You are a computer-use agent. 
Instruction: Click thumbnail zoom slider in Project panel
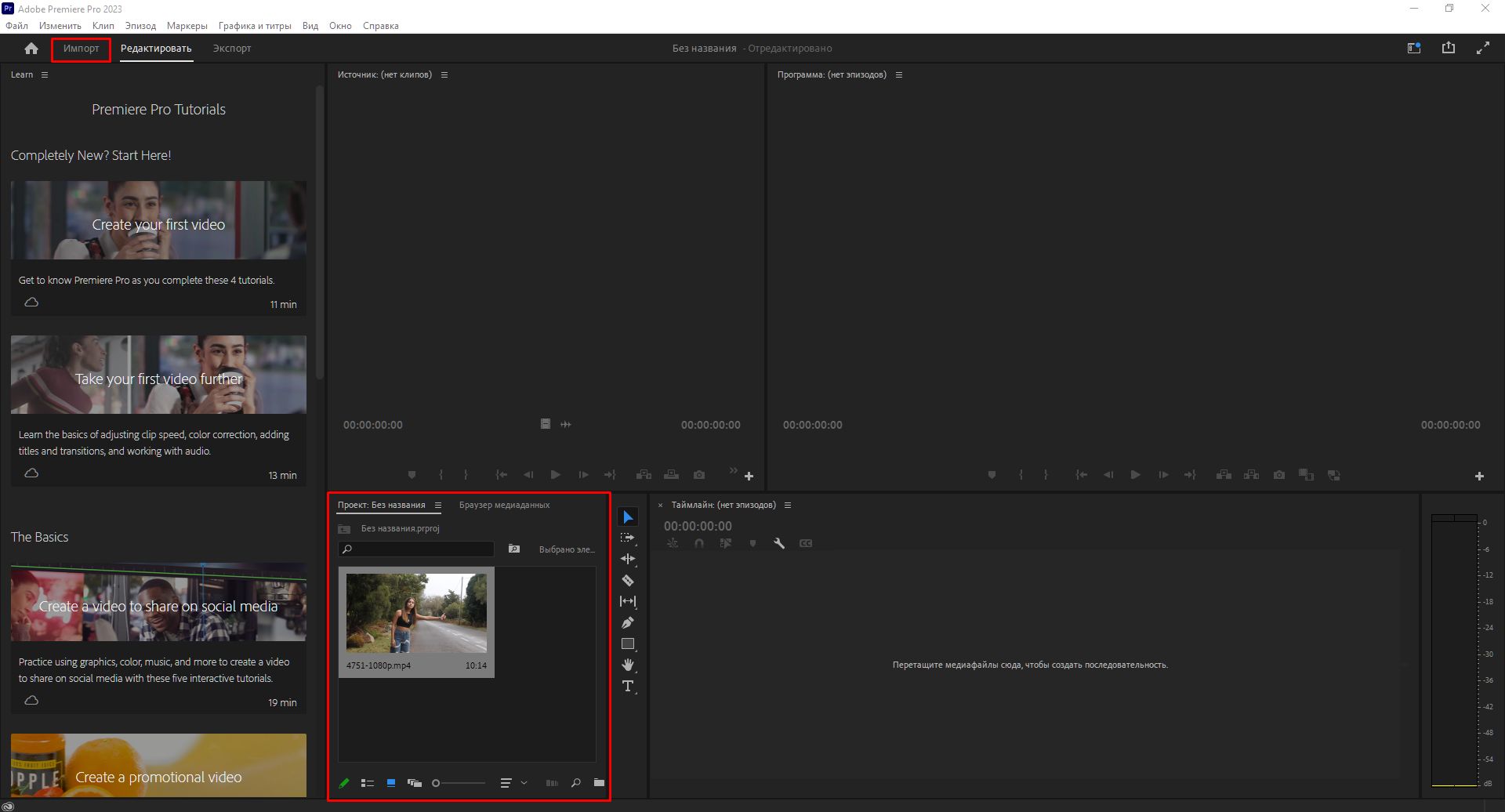(x=459, y=783)
